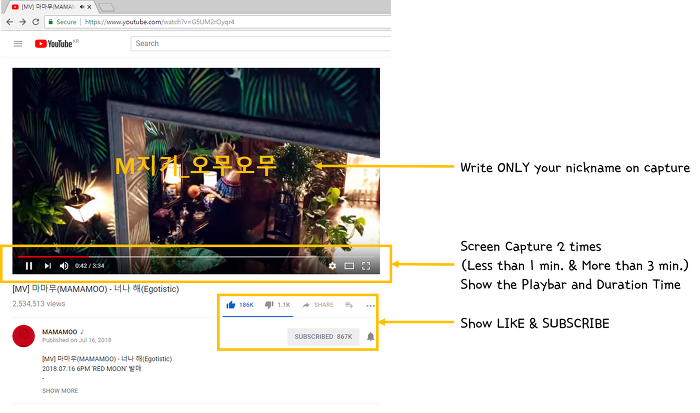Click the video title Egotistic text
This screenshot has height=413, width=700.
pos(96,289)
